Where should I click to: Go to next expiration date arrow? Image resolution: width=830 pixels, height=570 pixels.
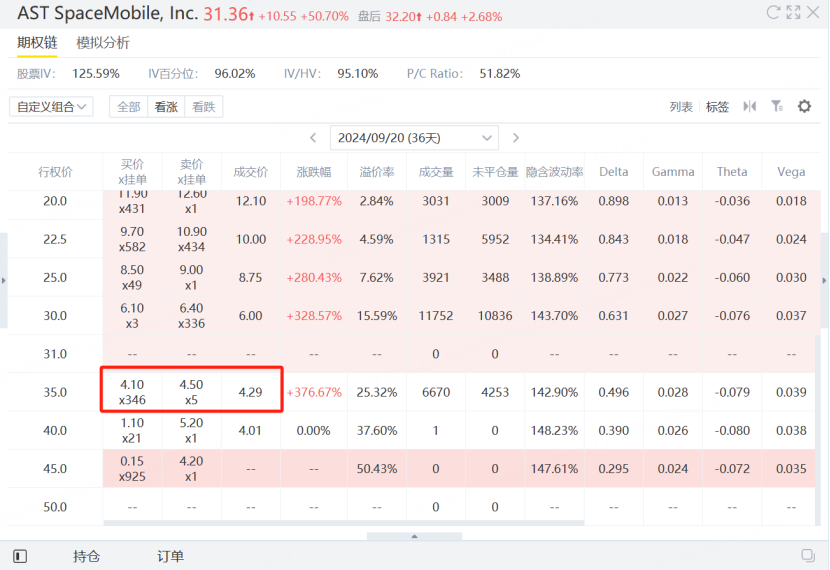pyautogui.click(x=516, y=138)
